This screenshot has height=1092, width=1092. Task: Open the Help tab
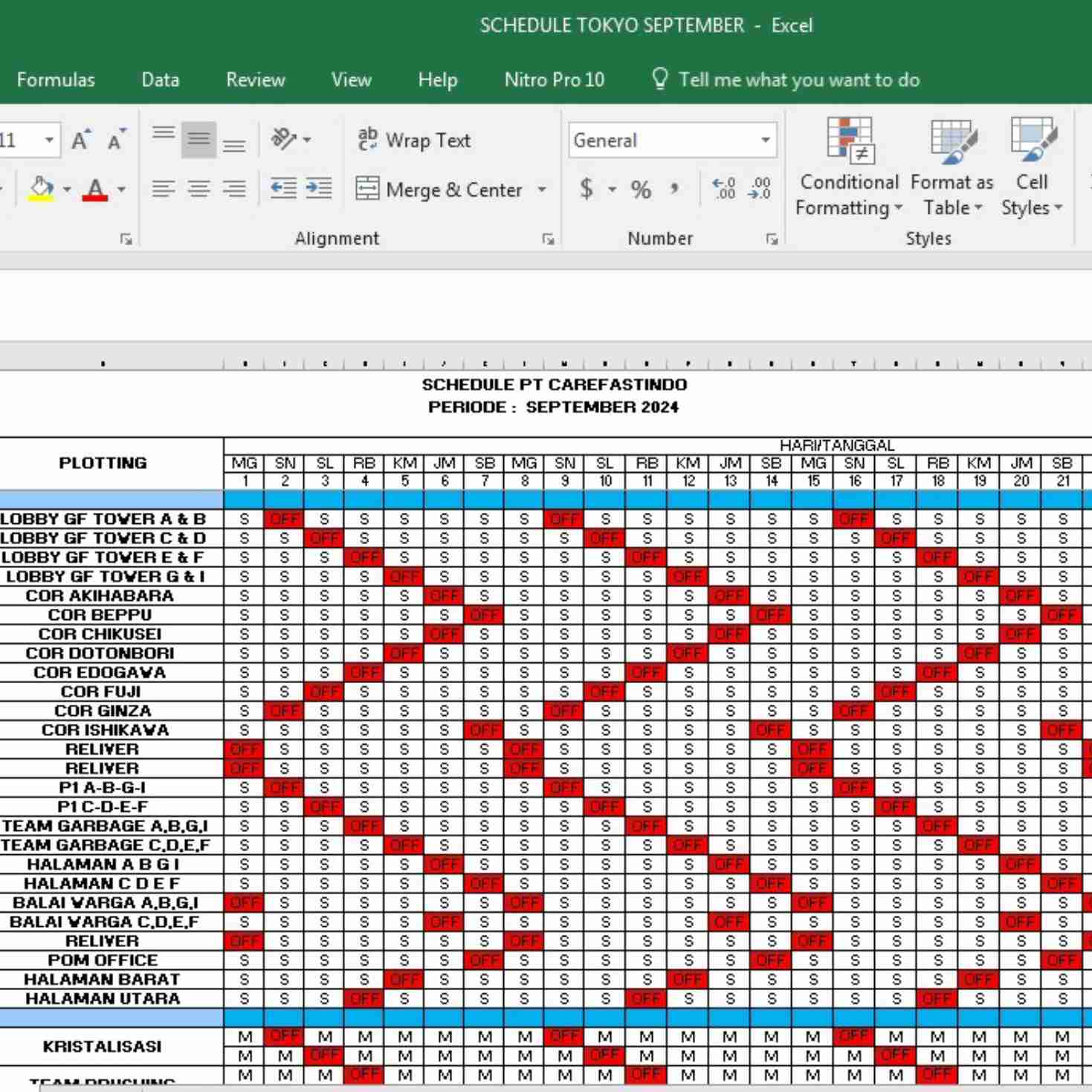coord(437,80)
